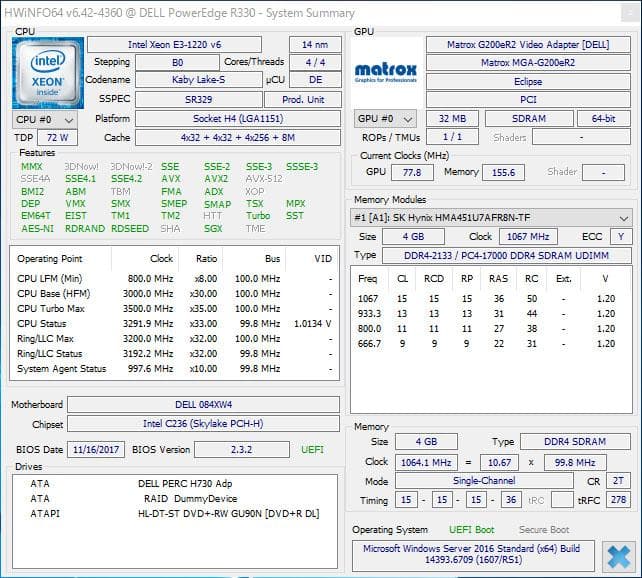Viewport: 642px width, 578px height.
Task: Click the RDSEED feature label
Action: [130, 228]
